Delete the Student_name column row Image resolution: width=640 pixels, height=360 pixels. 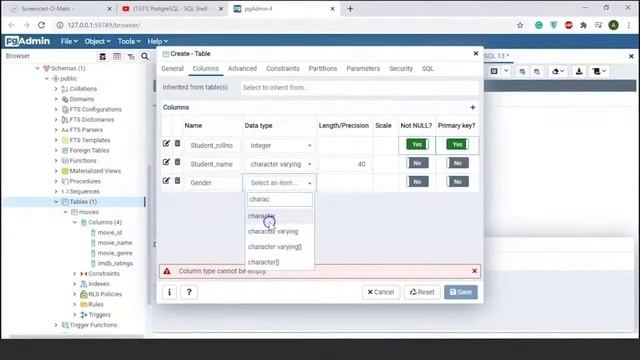coord(177,162)
